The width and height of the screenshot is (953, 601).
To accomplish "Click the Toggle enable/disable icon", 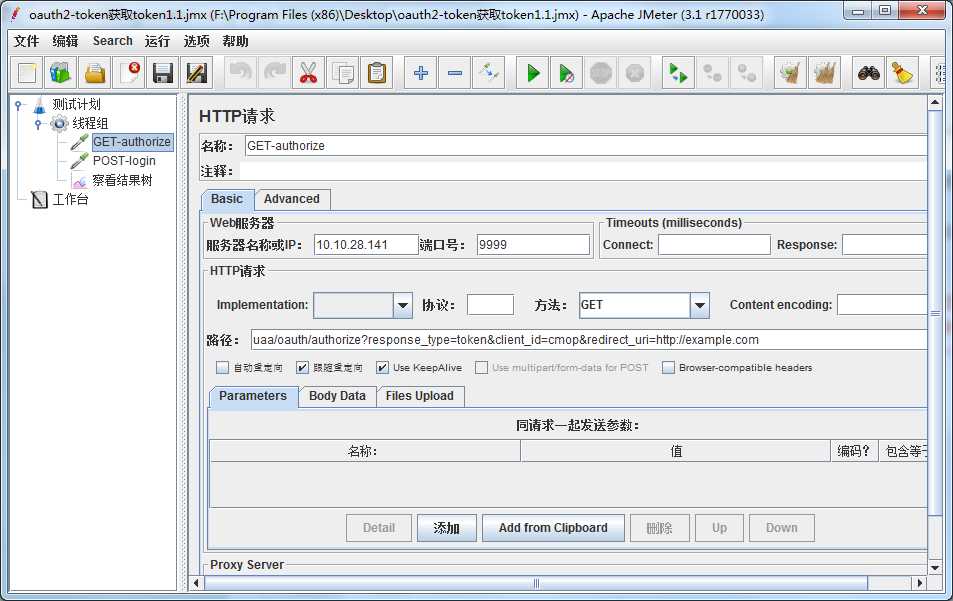I will pos(489,73).
